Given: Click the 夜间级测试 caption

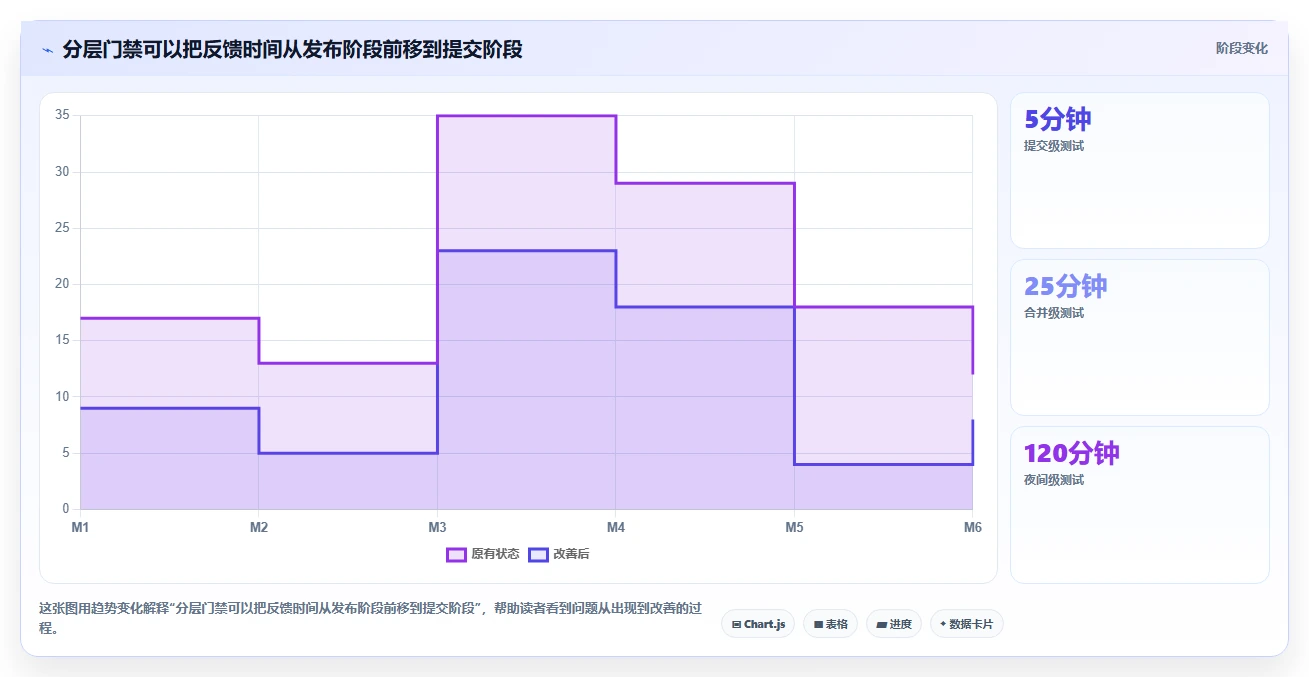Looking at the screenshot, I should point(1054,480).
